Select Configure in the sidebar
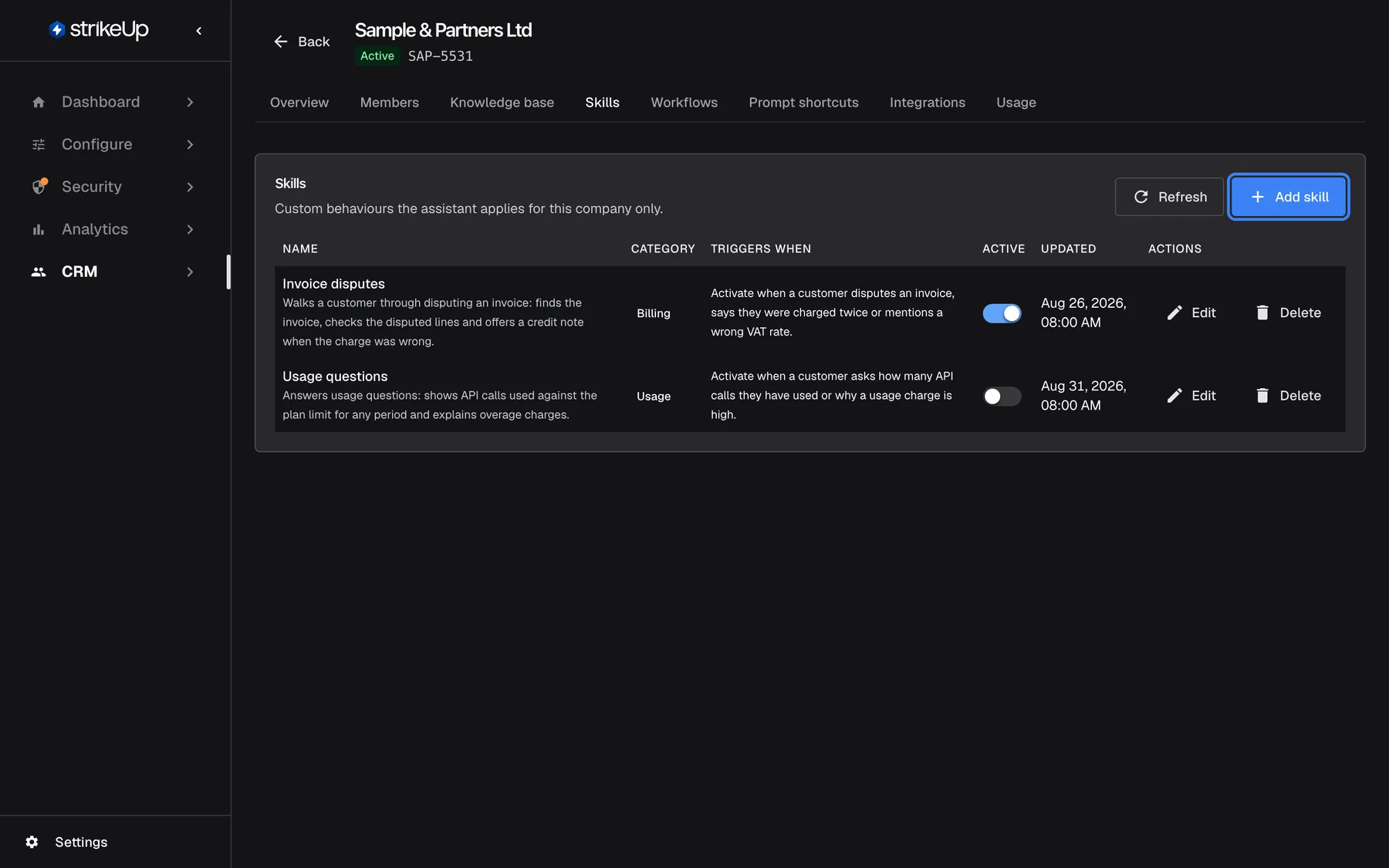Image resolution: width=1389 pixels, height=868 pixels. pos(97,144)
